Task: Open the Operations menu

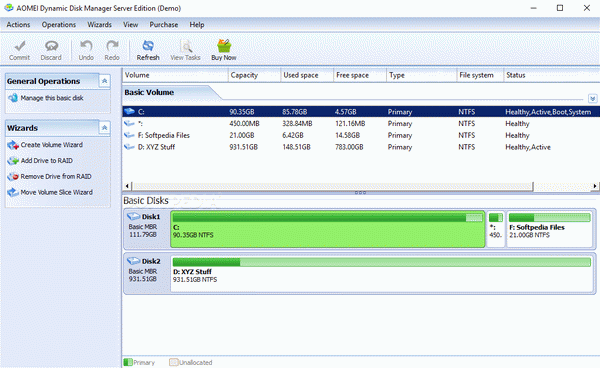Action: 59,25
